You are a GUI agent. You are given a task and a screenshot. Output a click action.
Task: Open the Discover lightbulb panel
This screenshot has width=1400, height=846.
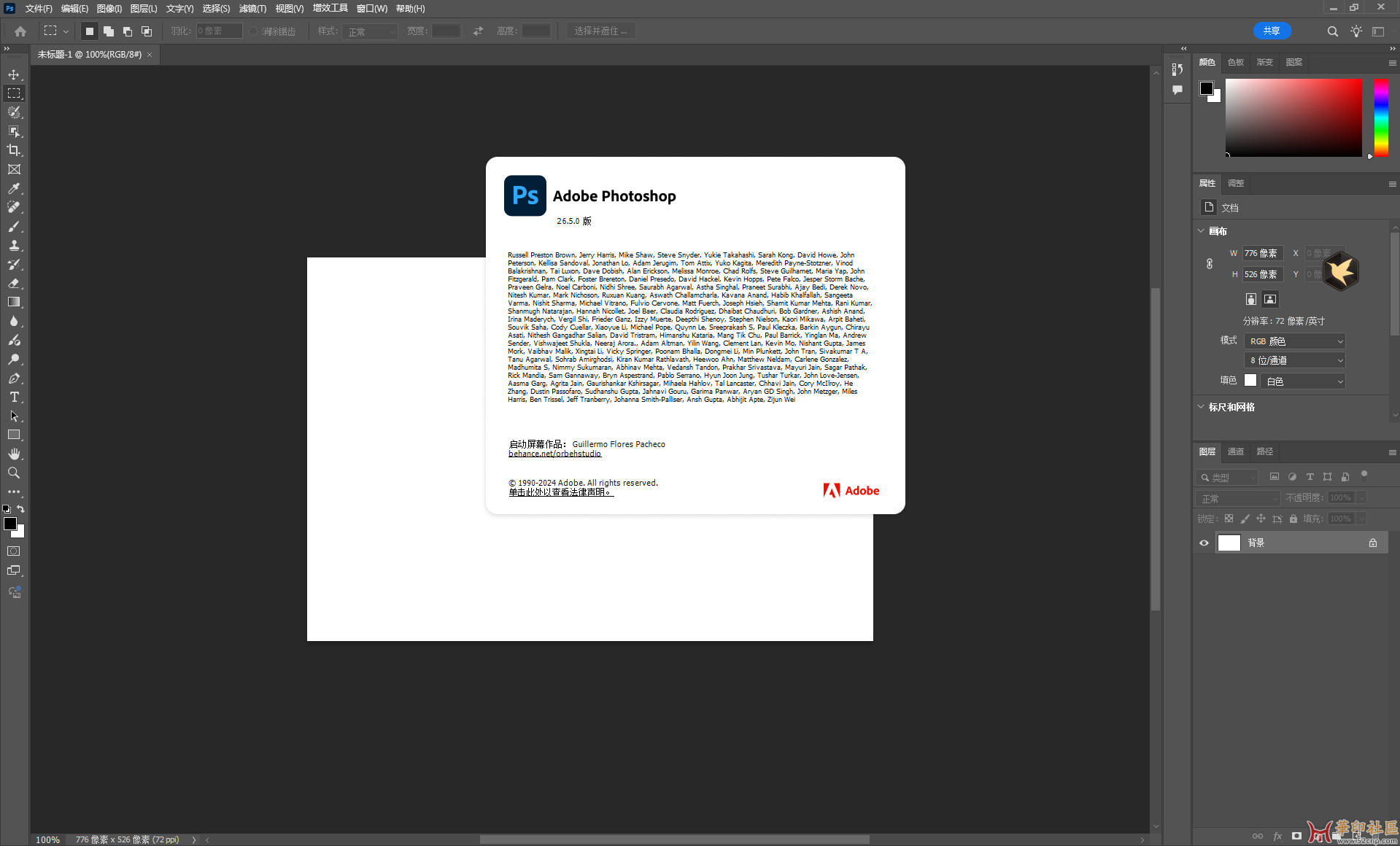point(1355,31)
